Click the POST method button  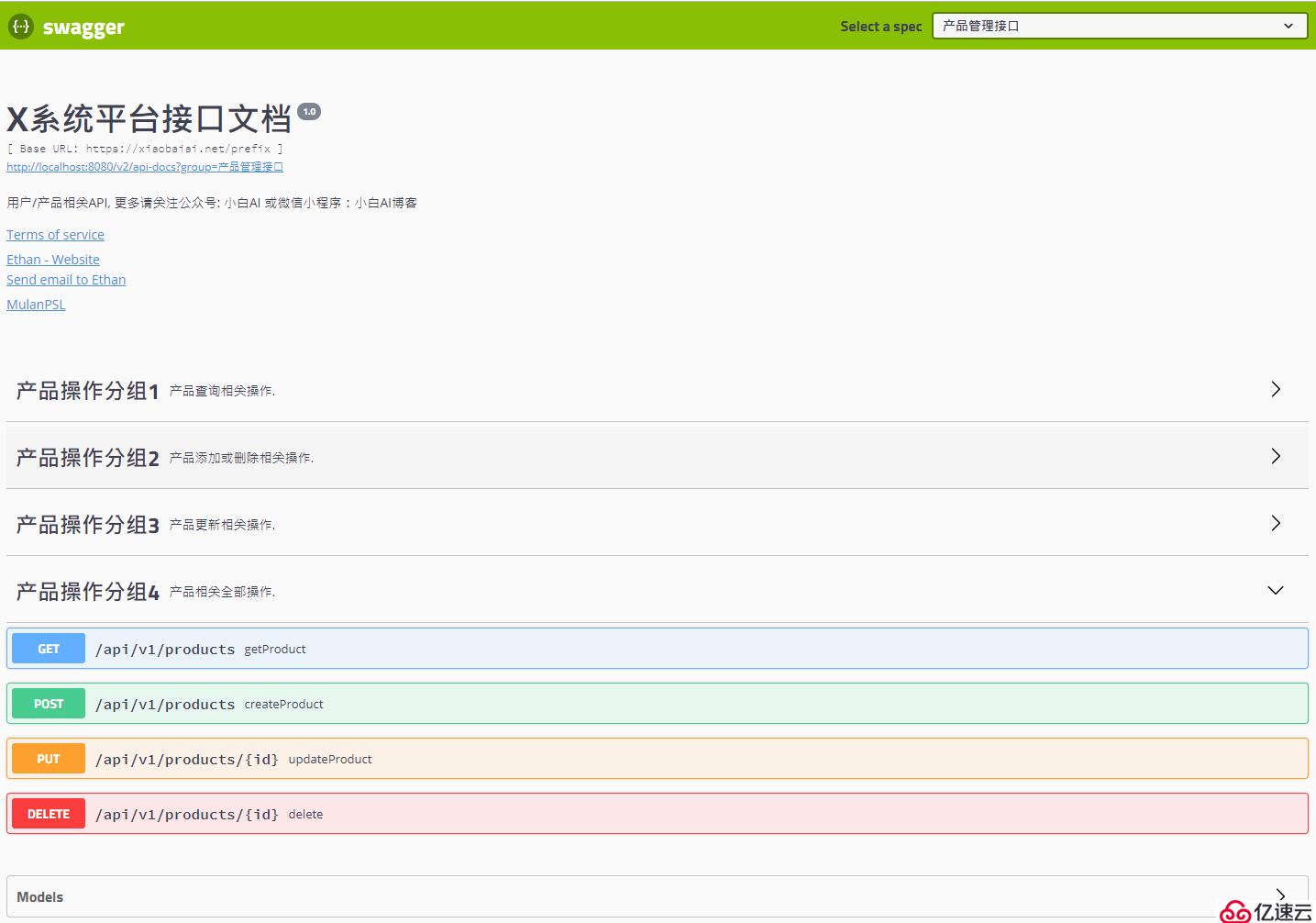(x=49, y=704)
